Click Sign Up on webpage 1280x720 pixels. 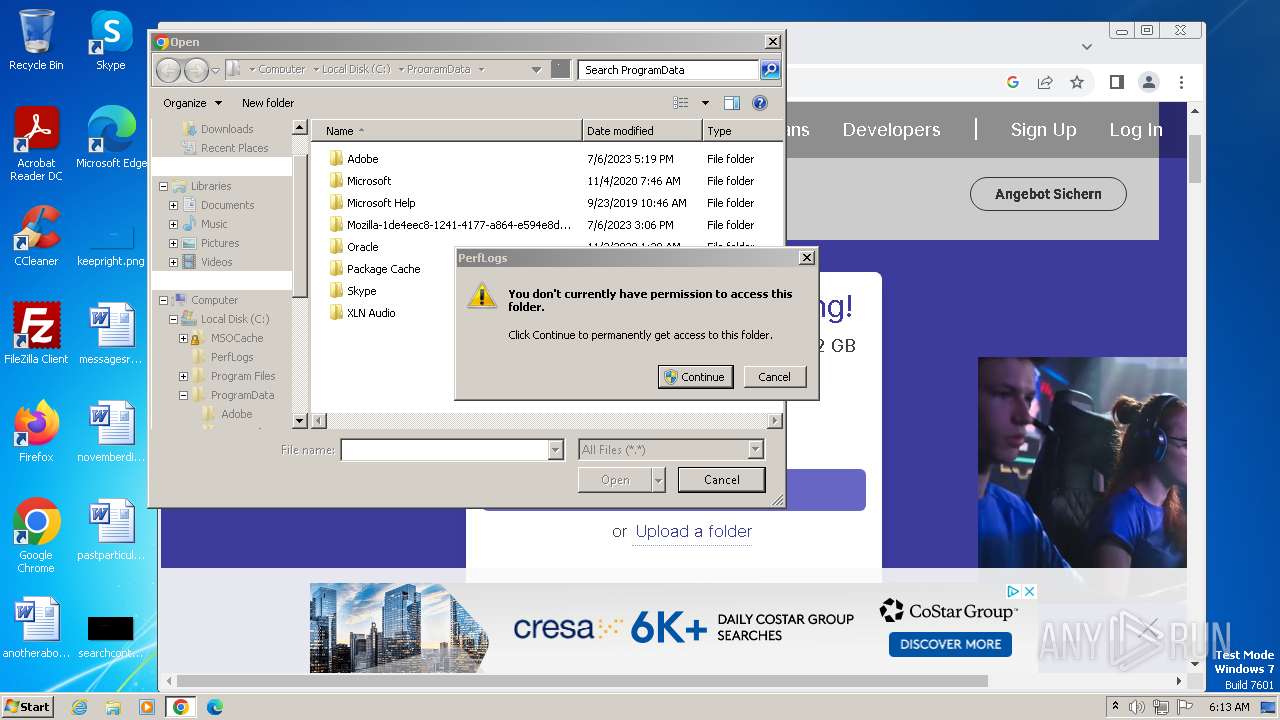(1043, 130)
